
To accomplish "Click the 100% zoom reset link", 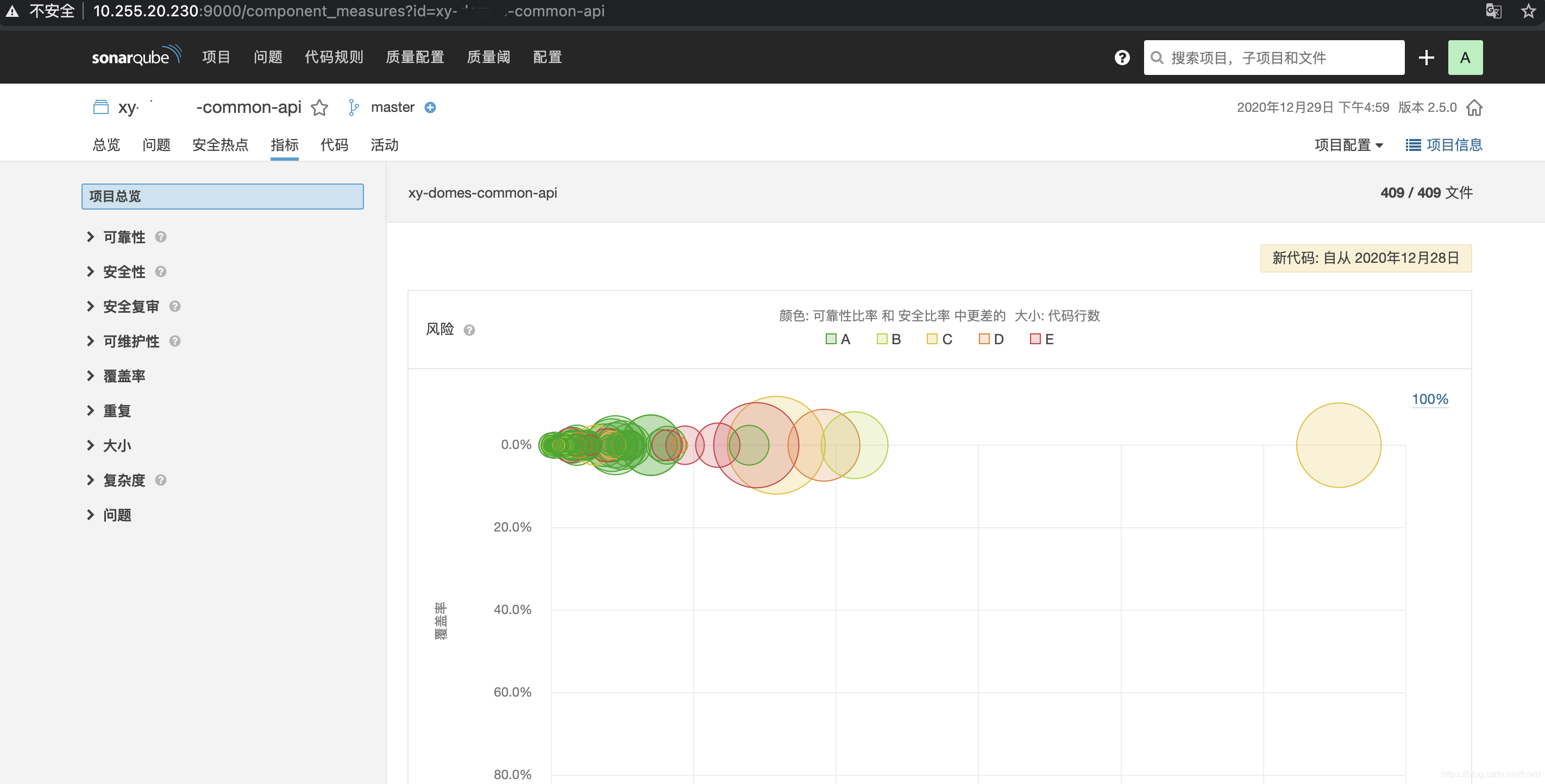I will click(1430, 399).
